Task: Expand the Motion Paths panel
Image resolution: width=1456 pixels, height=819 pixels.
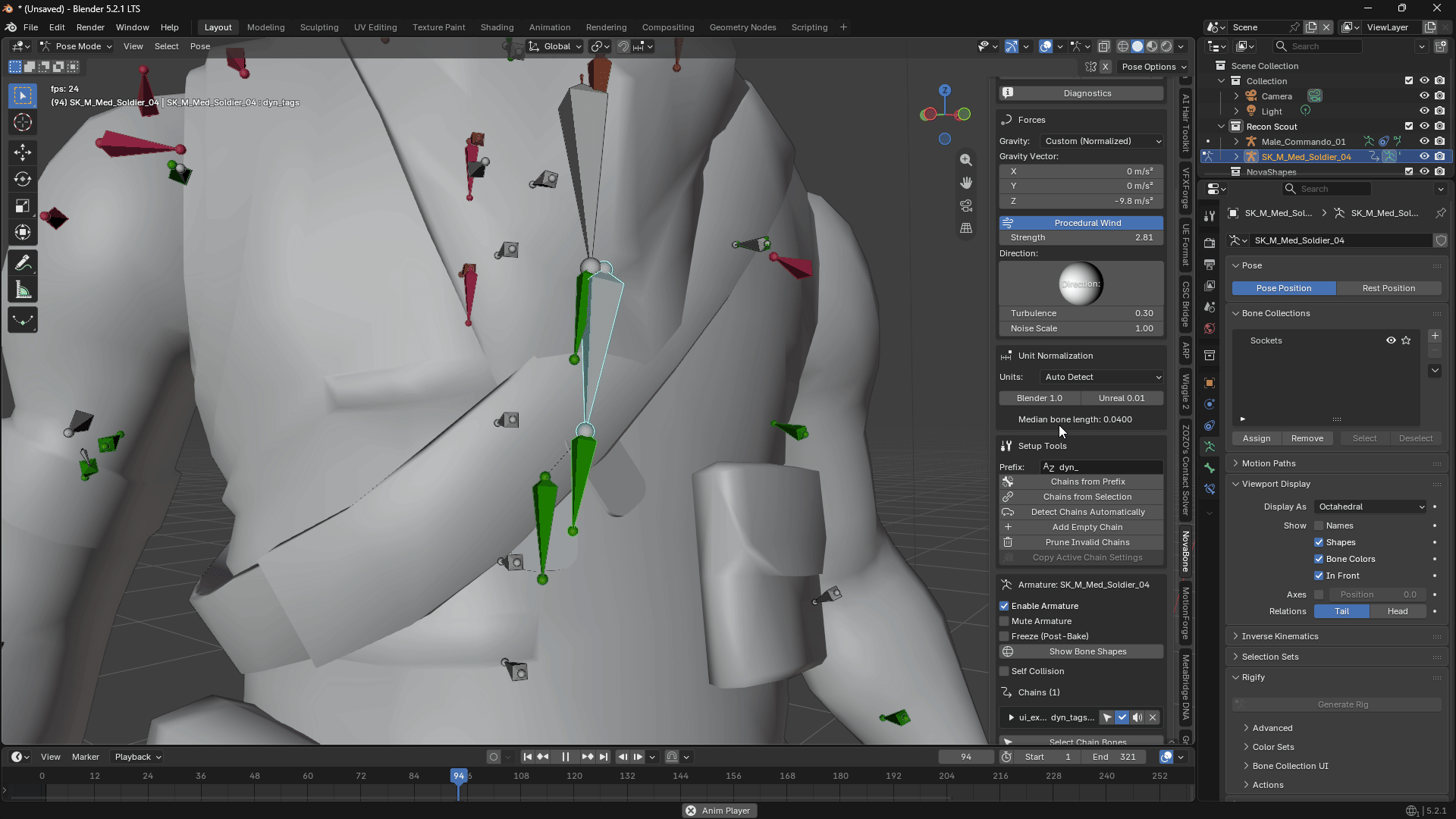Action: [1268, 463]
